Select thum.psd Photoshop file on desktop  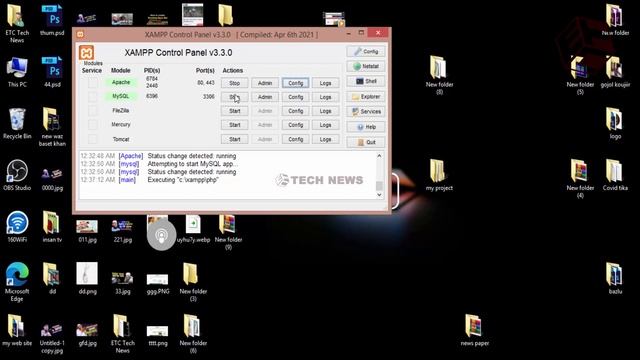[52, 21]
